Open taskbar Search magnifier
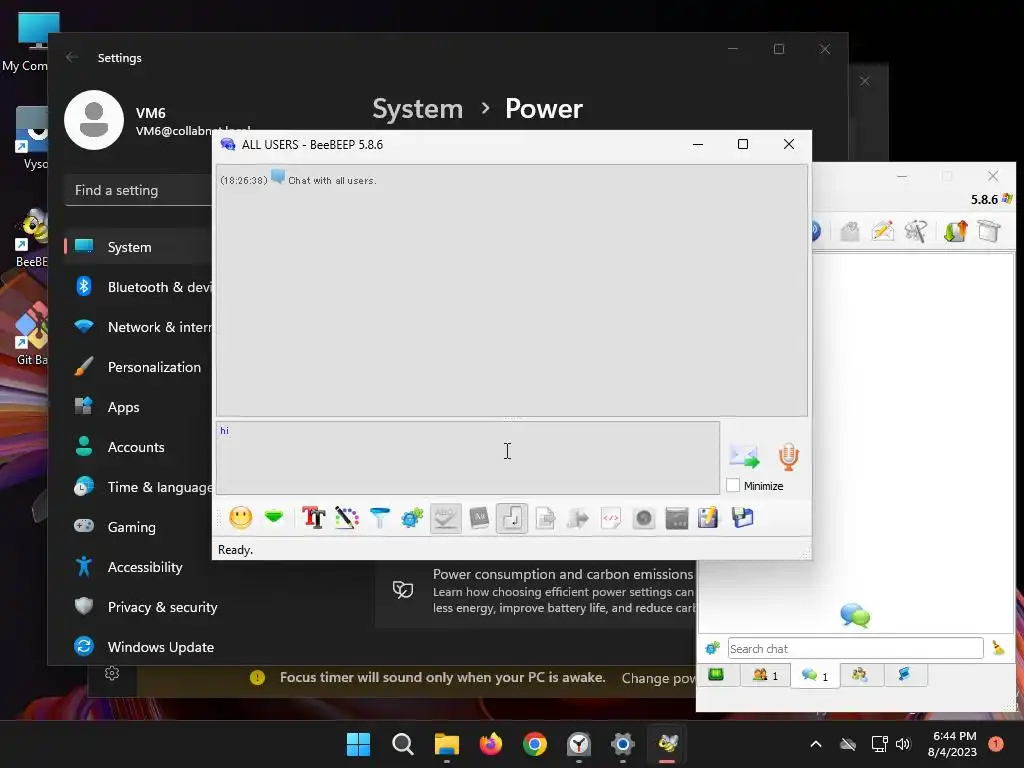 point(402,744)
